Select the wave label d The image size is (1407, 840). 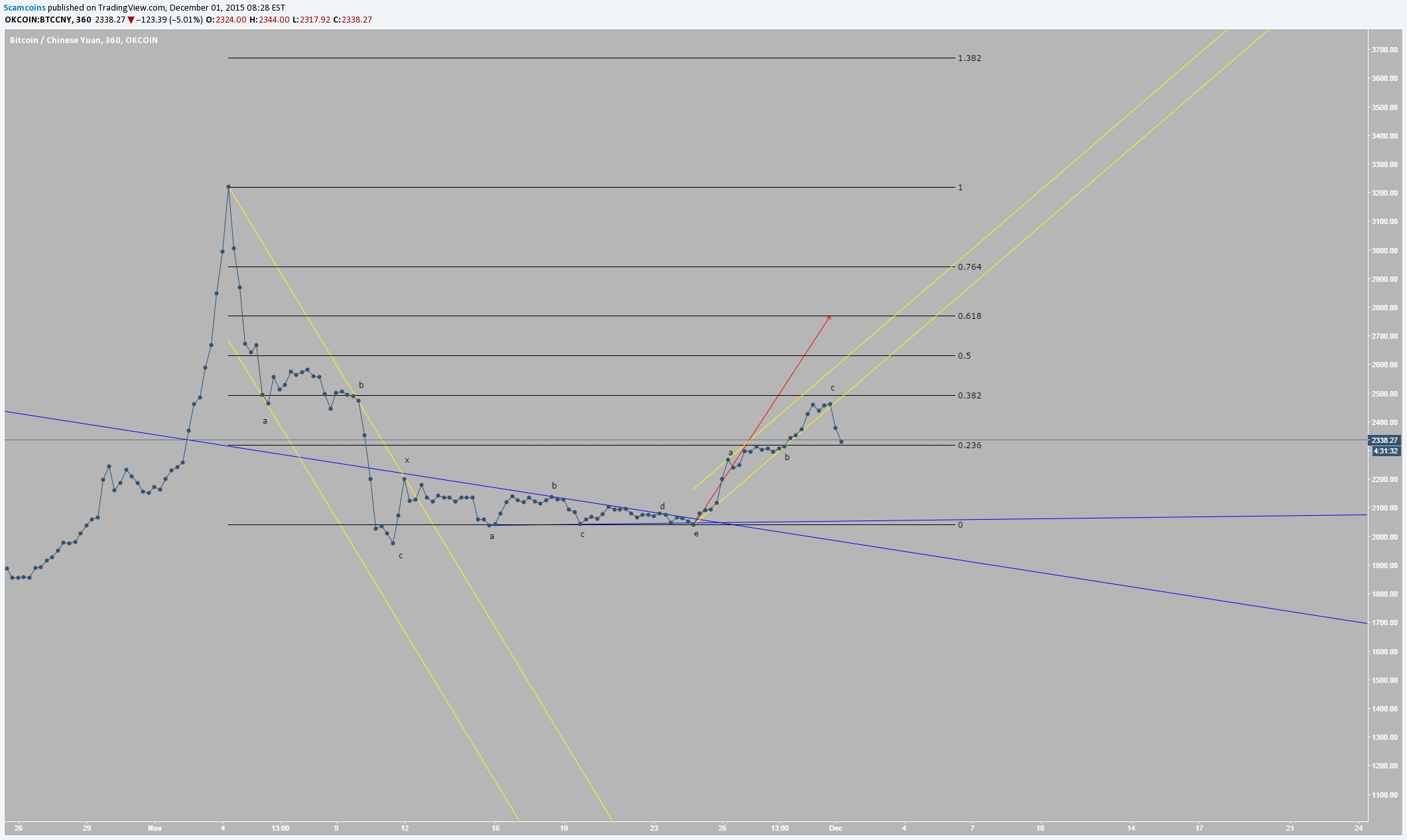click(x=662, y=507)
